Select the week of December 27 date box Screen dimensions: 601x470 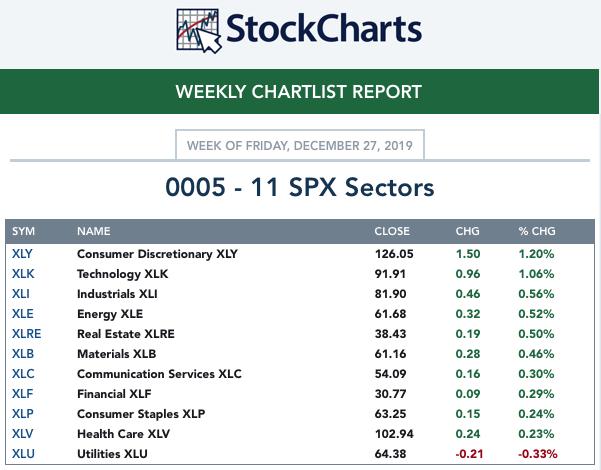(299, 146)
